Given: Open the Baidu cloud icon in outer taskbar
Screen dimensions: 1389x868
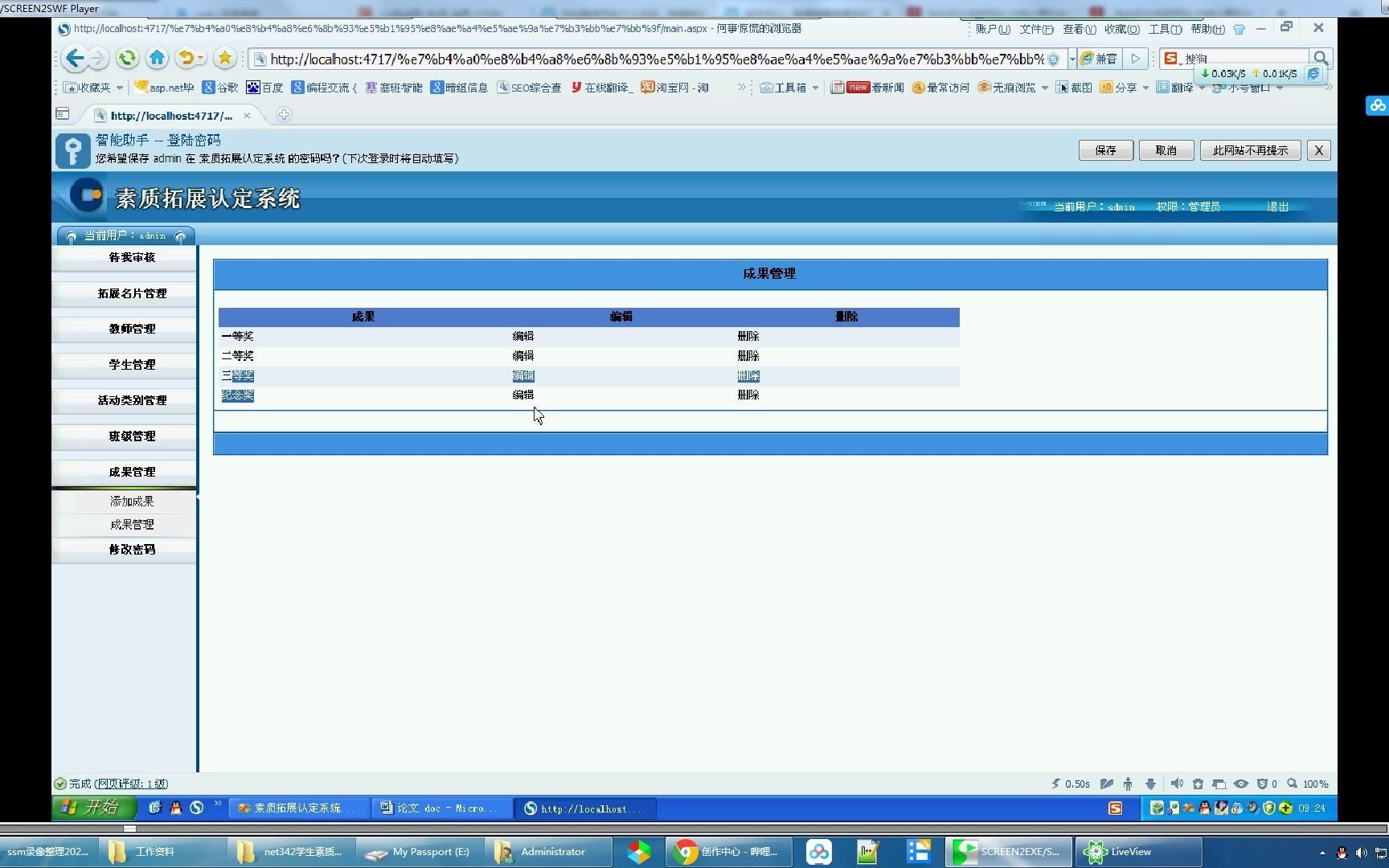Looking at the screenshot, I should [x=819, y=852].
